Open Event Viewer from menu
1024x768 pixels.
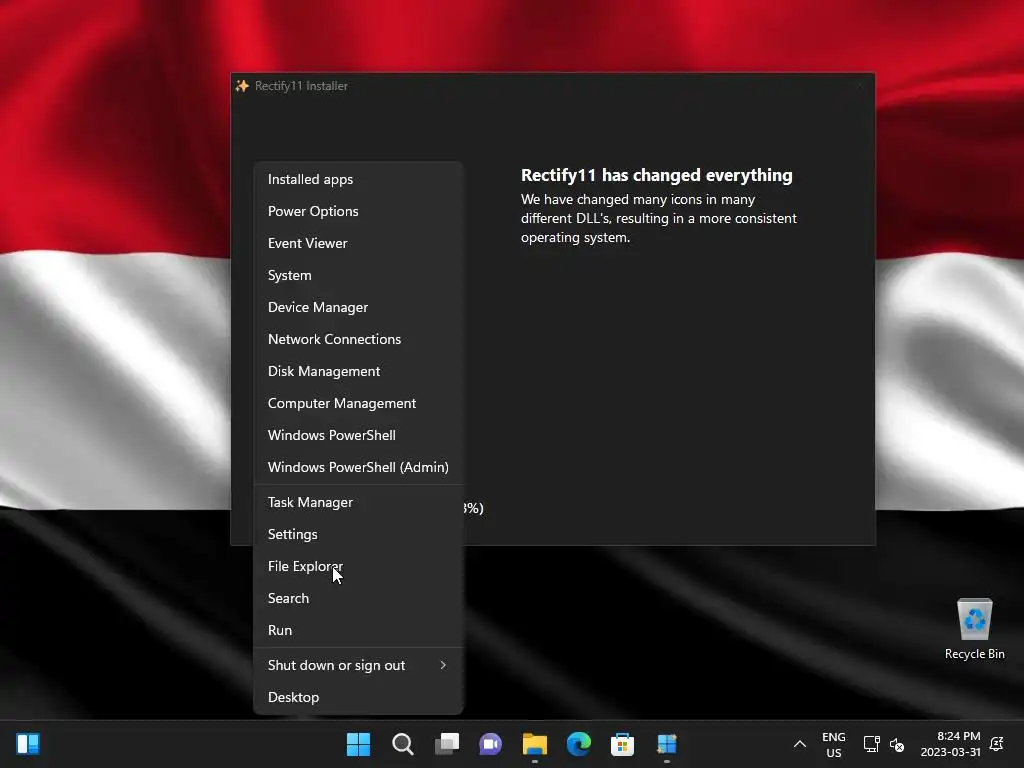coord(359,243)
